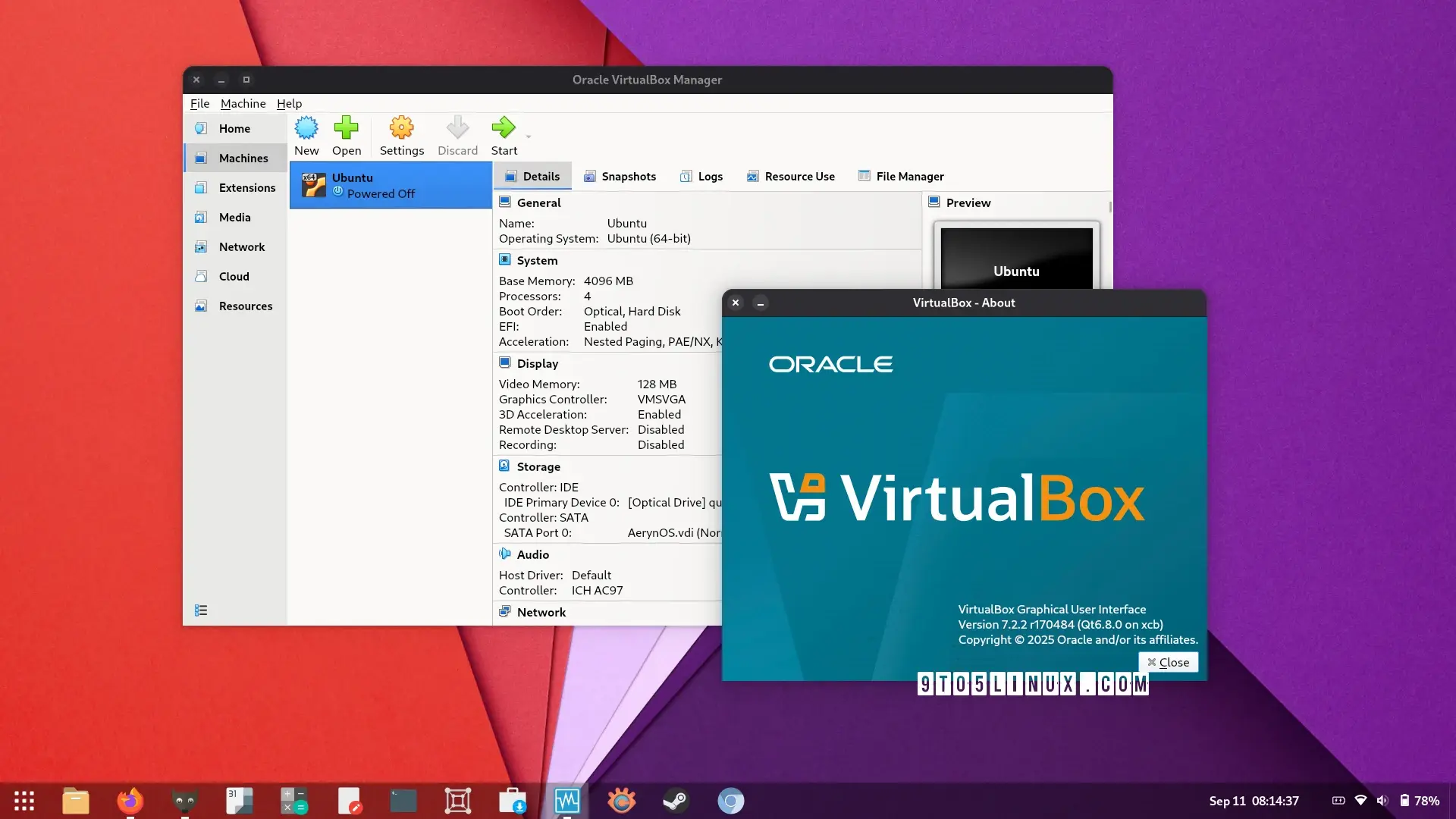The height and width of the screenshot is (819, 1456).
Task: Open the Help menu
Action: pyautogui.click(x=289, y=103)
